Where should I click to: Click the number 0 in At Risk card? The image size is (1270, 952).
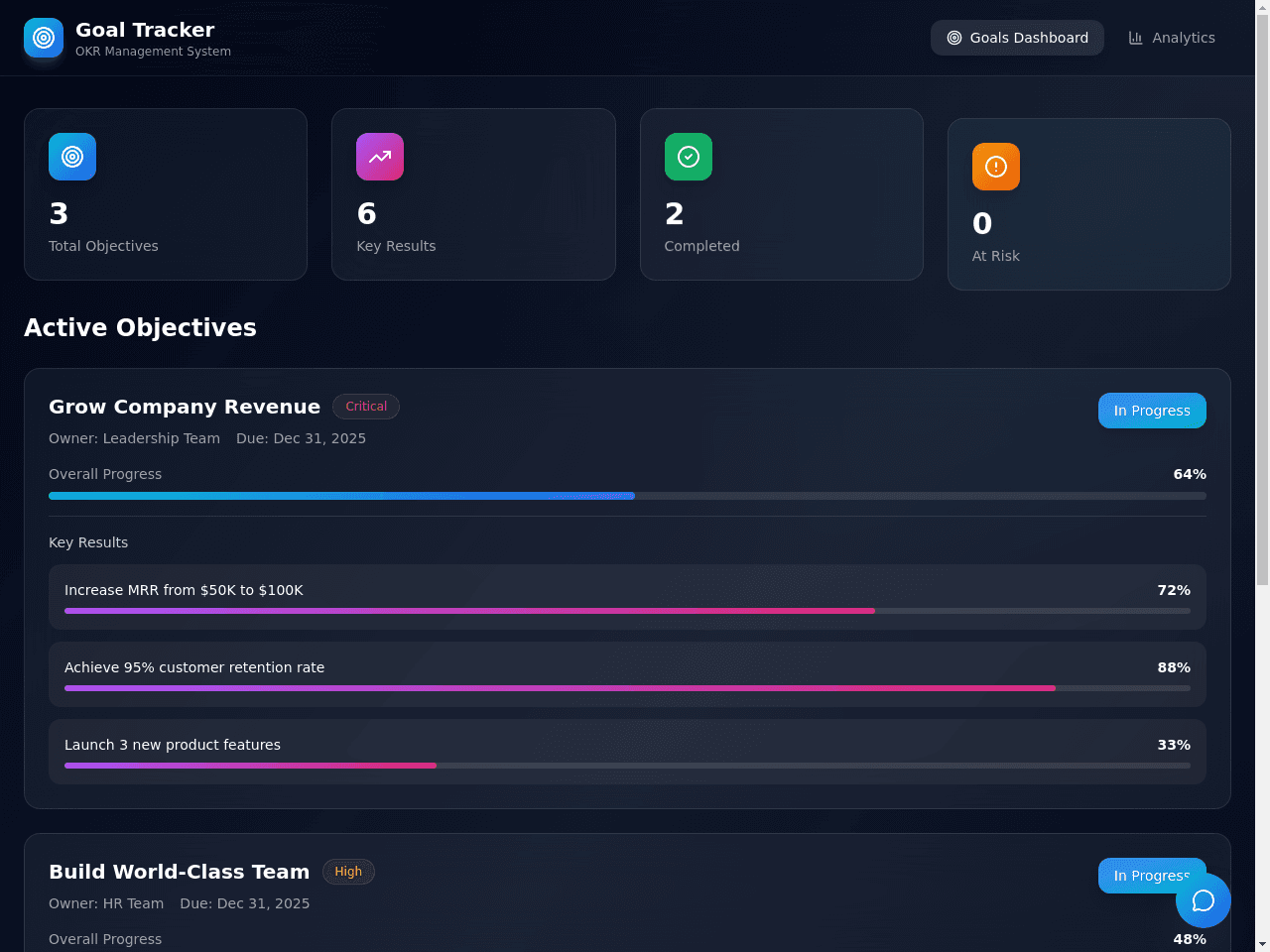coord(982,224)
